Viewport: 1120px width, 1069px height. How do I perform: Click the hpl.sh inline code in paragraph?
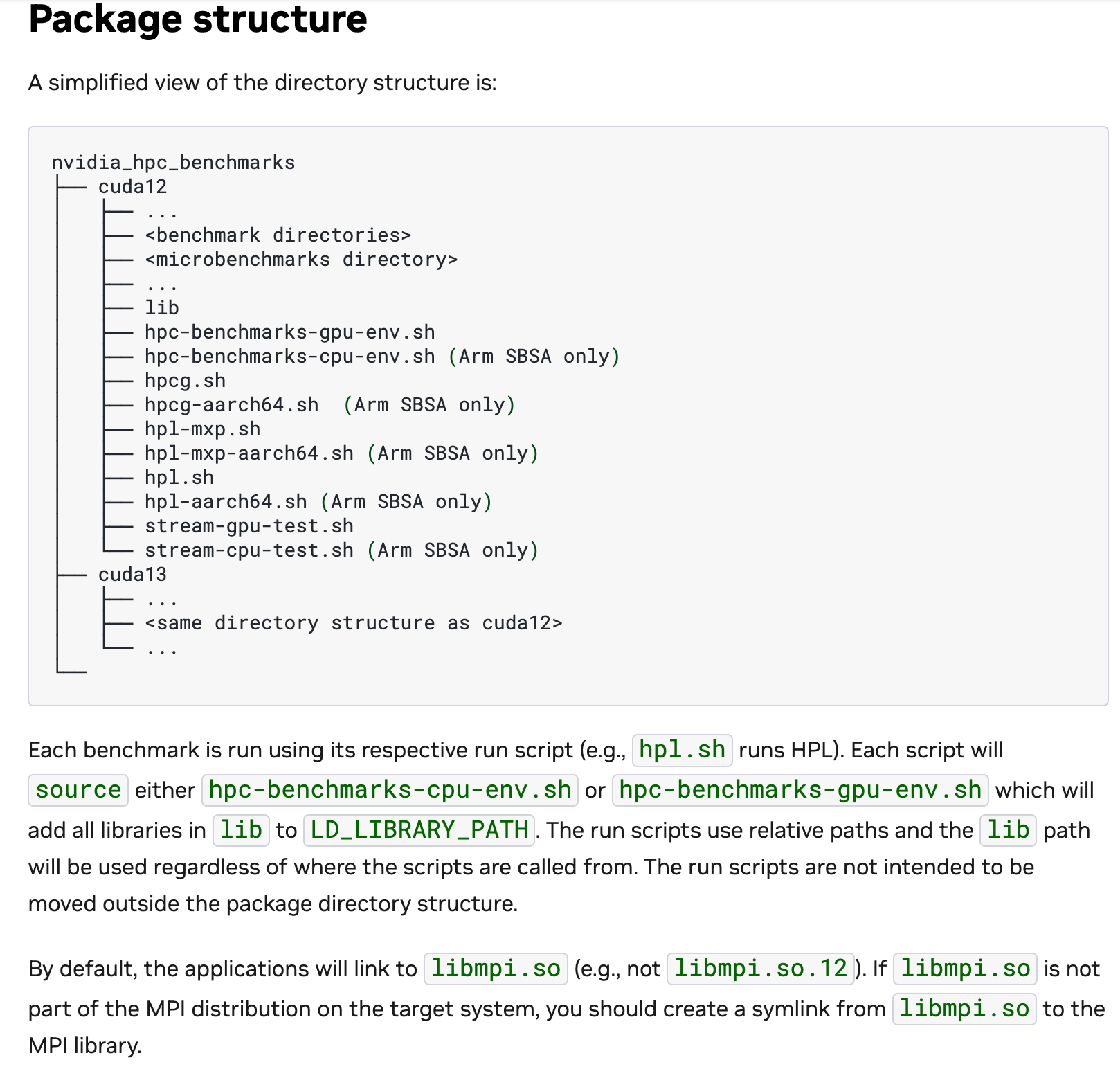682,750
